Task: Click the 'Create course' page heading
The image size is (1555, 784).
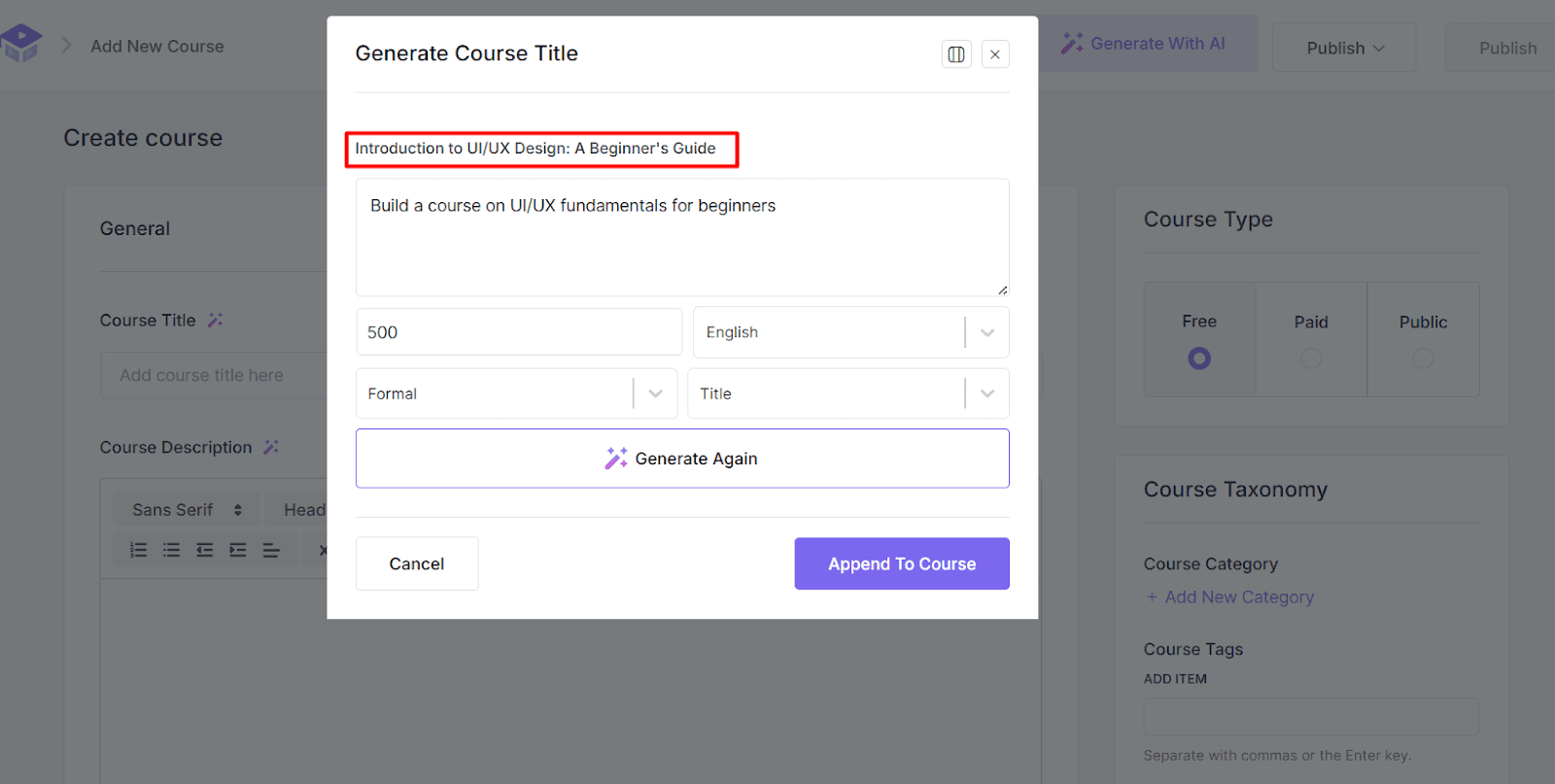Action: click(x=143, y=138)
